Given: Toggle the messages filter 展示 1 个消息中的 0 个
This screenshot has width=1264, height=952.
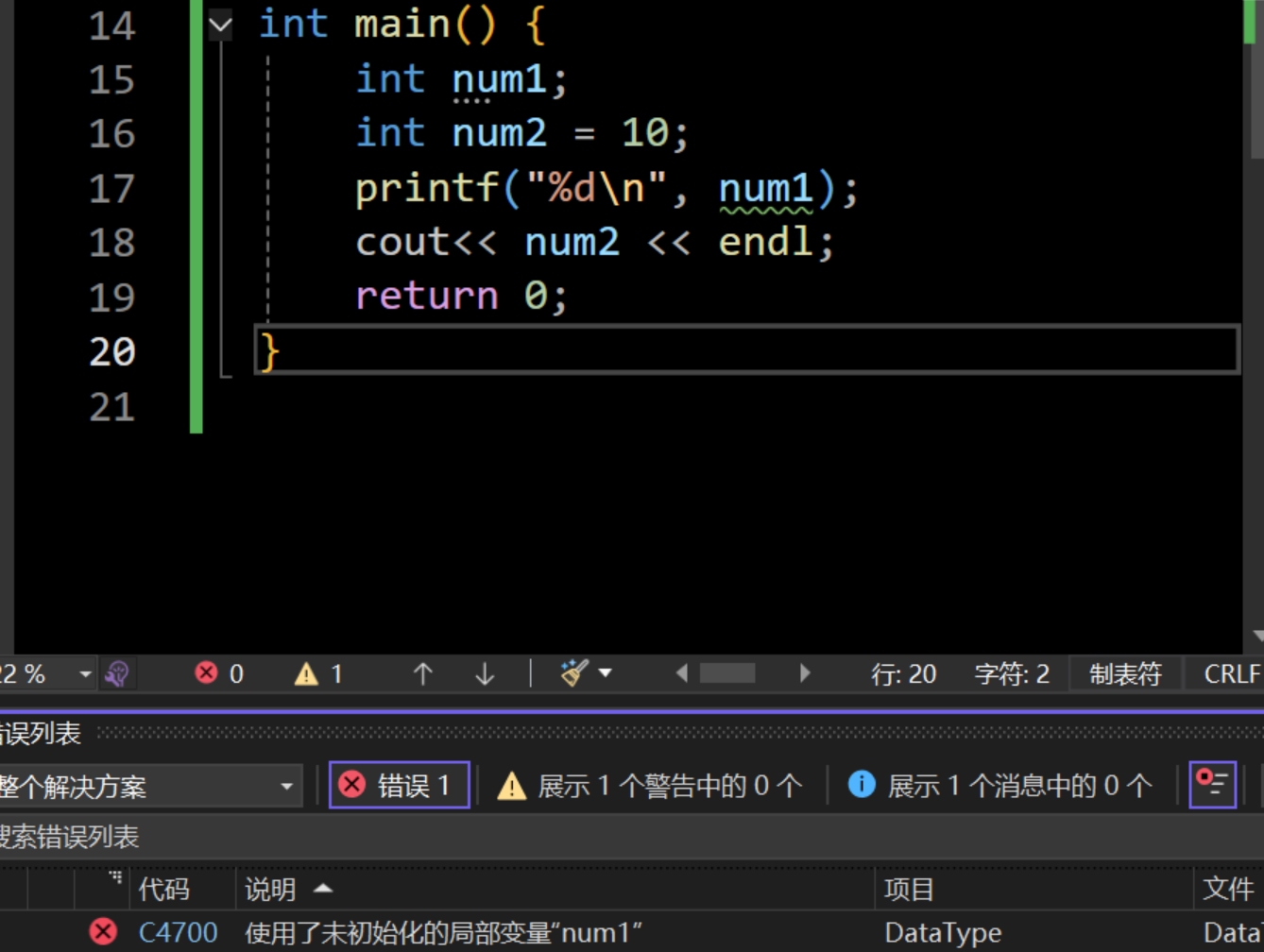Looking at the screenshot, I should pyautogui.click(x=999, y=785).
